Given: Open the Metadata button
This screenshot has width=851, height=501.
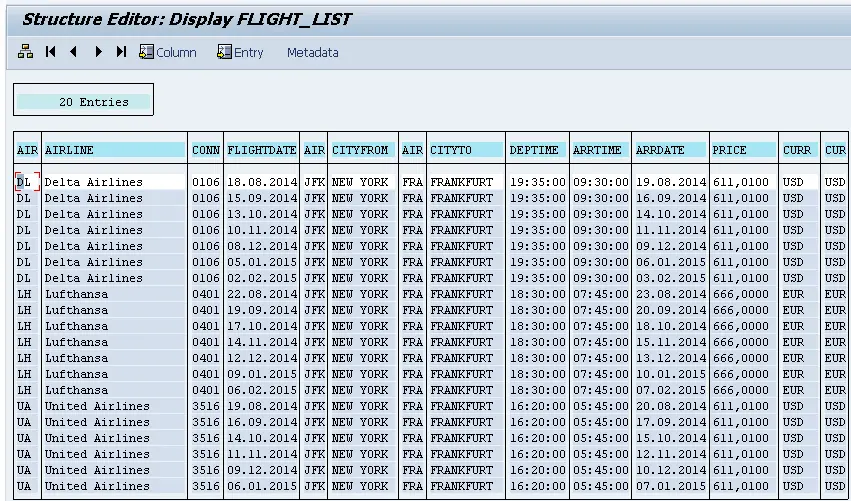Looking at the screenshot, I should tap(313, 53).
